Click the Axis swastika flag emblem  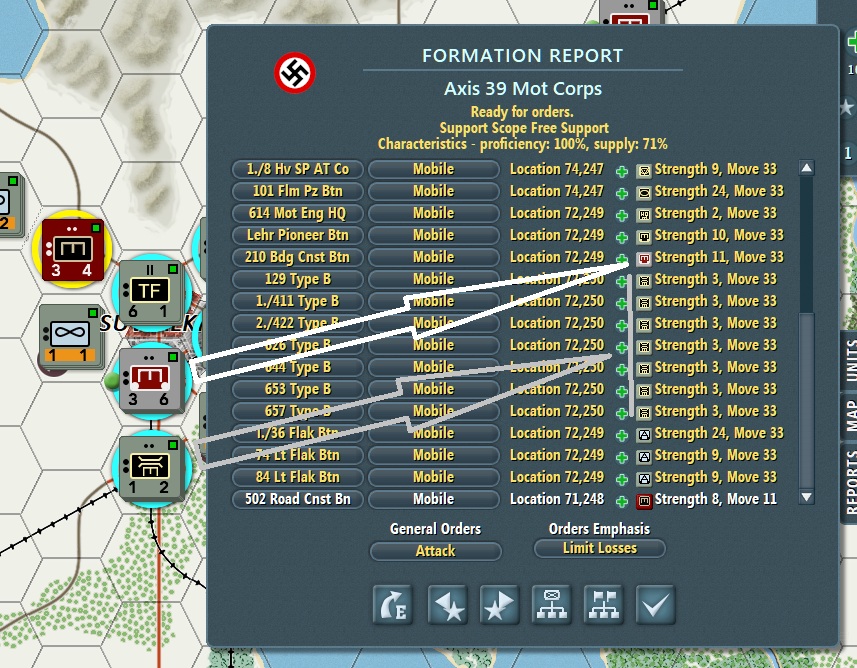pos(295,73)
